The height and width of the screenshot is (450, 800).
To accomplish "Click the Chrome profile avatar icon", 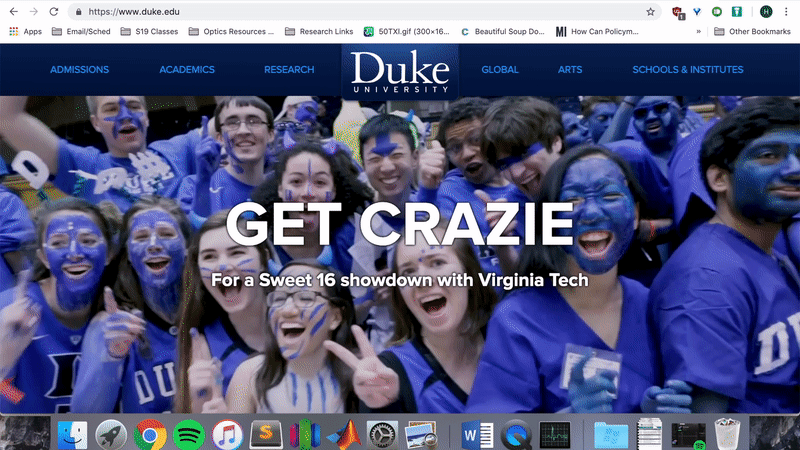I will click(766, 12).
